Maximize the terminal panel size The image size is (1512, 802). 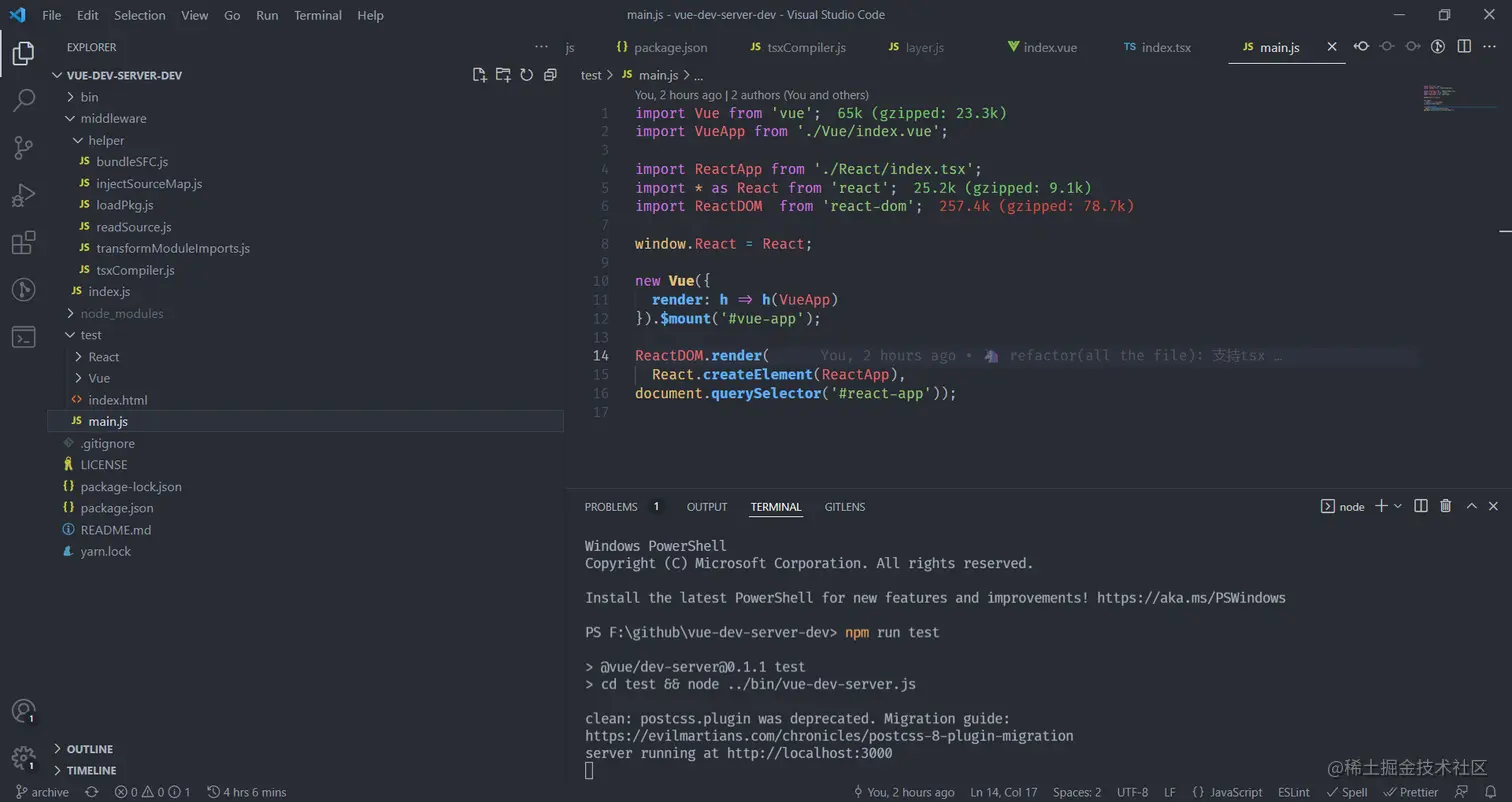(x=1471, y=506)
